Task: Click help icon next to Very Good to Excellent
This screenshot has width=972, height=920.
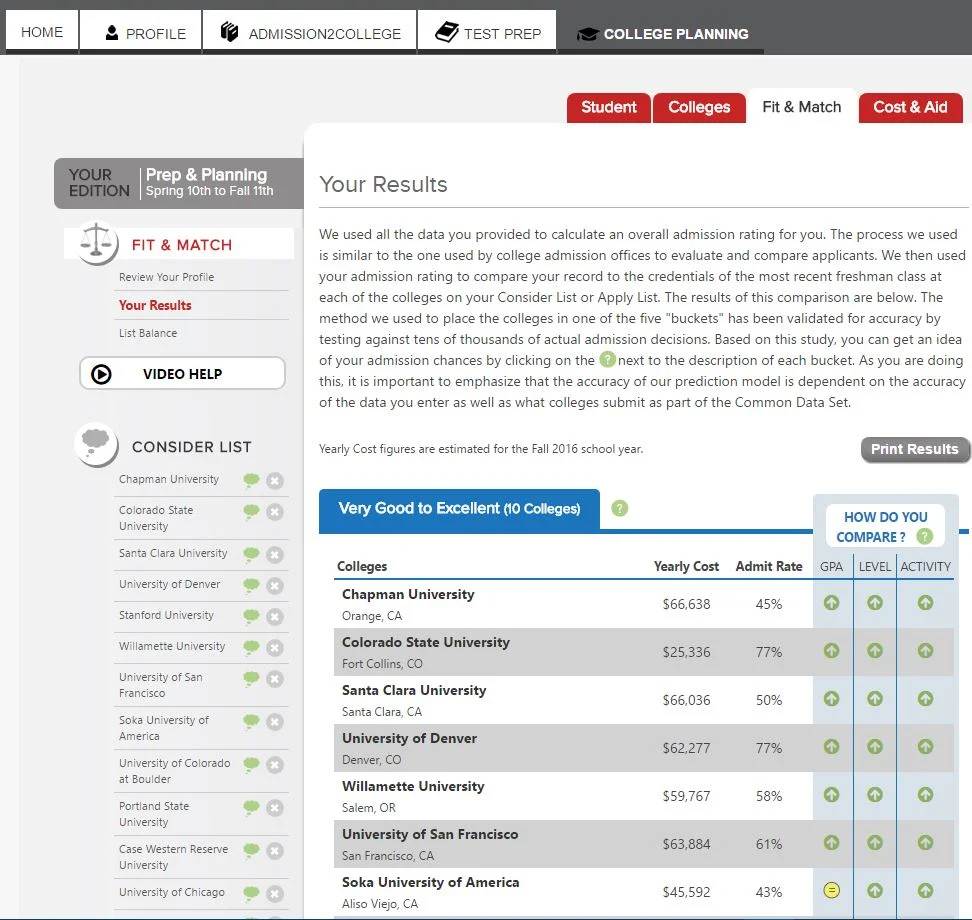Action: pyautogui.click(x=619, y=508)
